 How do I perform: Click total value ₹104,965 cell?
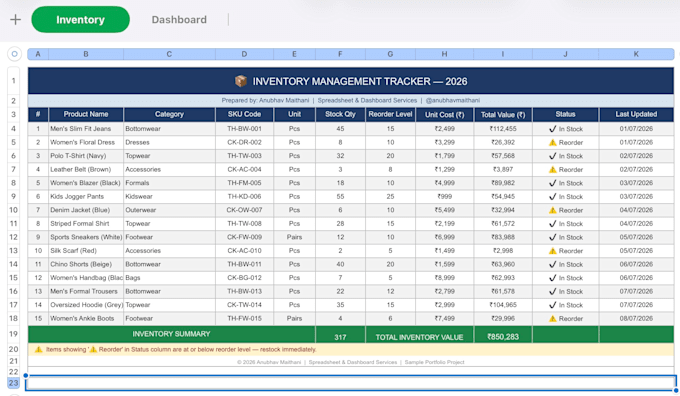tap(503, 305)
